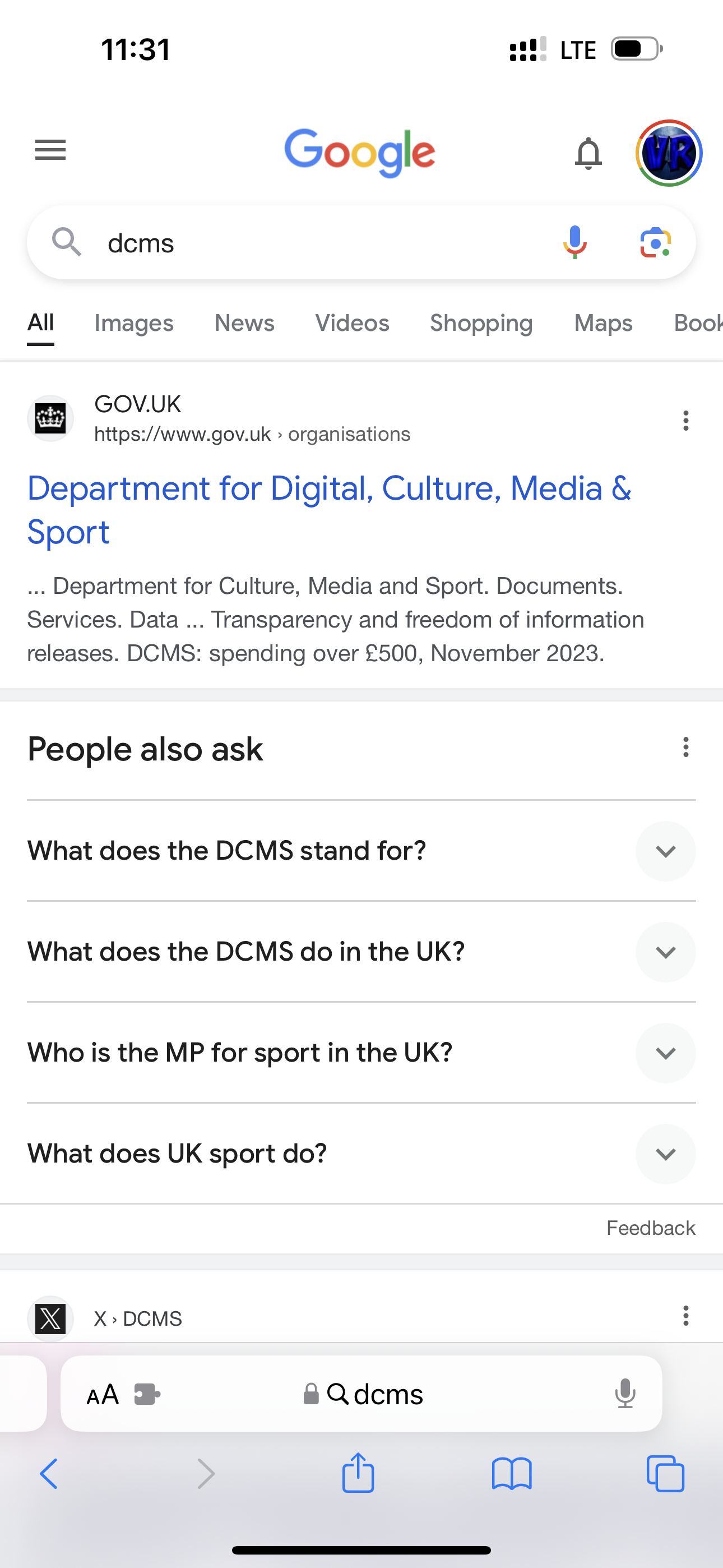Start voice search with microphone icon

pyautogui.click(x=574, y=243)
